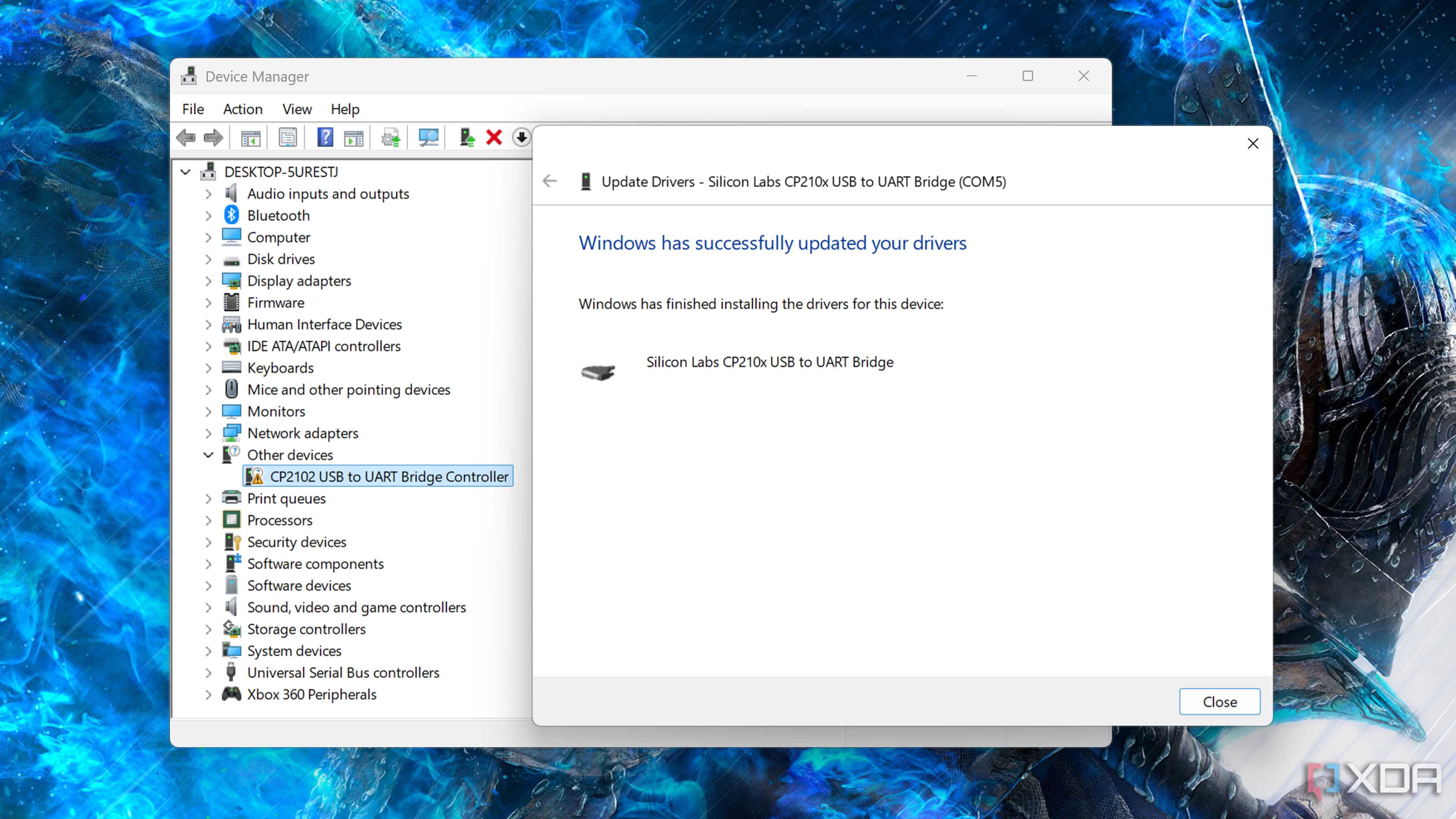1456x819 pixels.
Task: Click Scan for hardware changes icon
Action: (428, 137)
